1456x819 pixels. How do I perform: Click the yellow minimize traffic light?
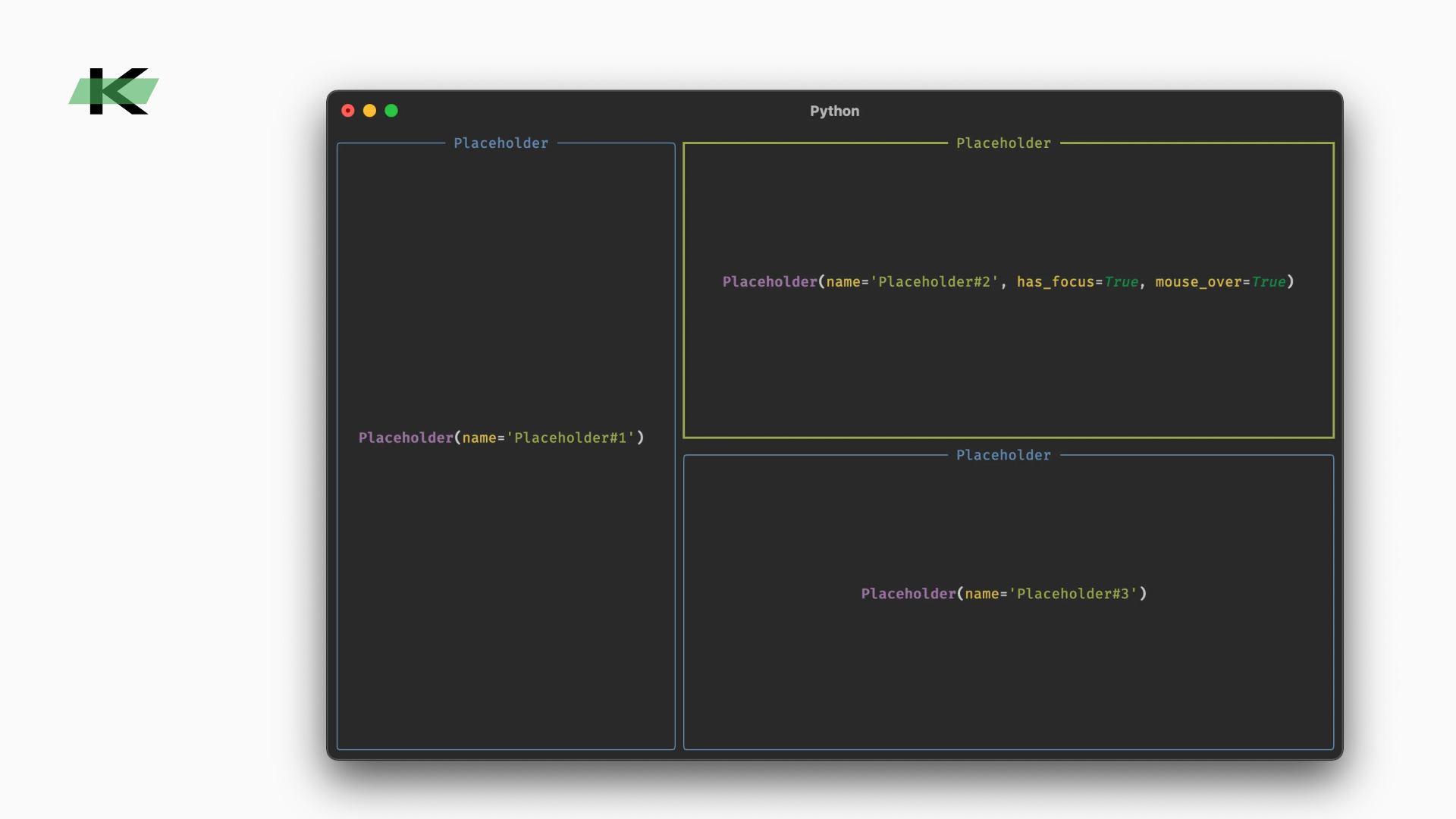pyautogui.click(x=370, y=110)
